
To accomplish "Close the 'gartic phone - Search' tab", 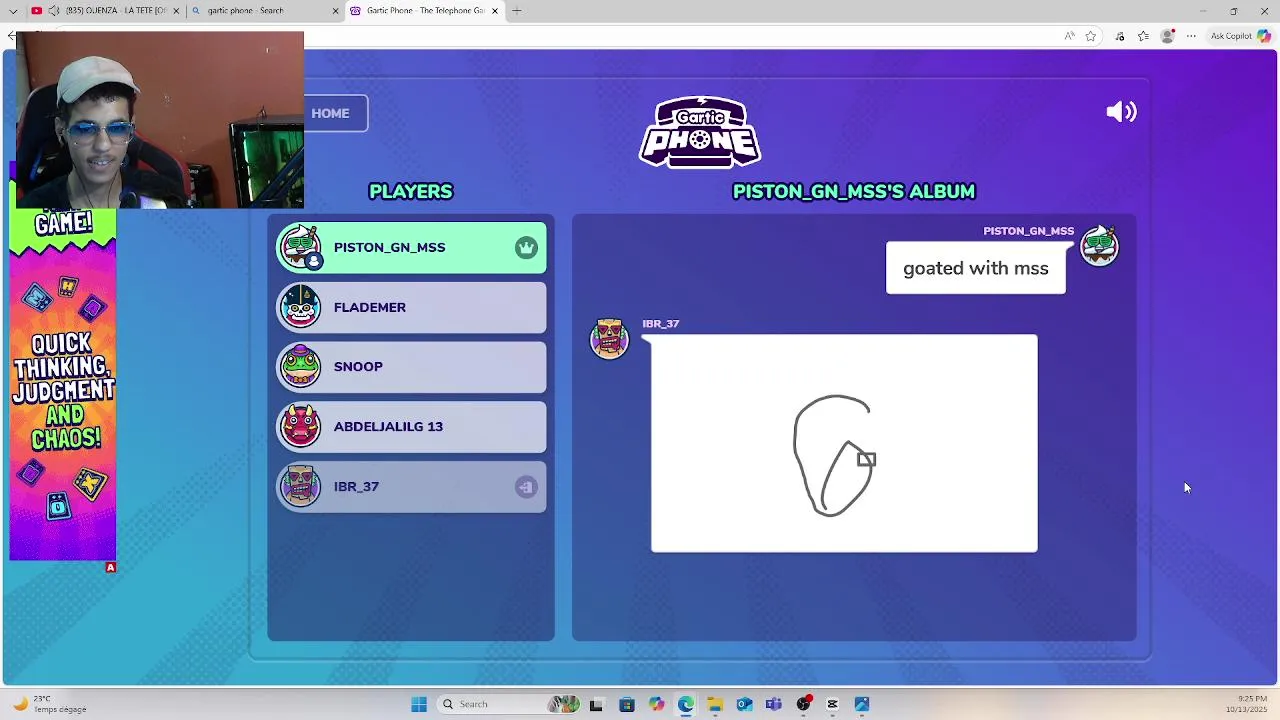I will point(335,10).
